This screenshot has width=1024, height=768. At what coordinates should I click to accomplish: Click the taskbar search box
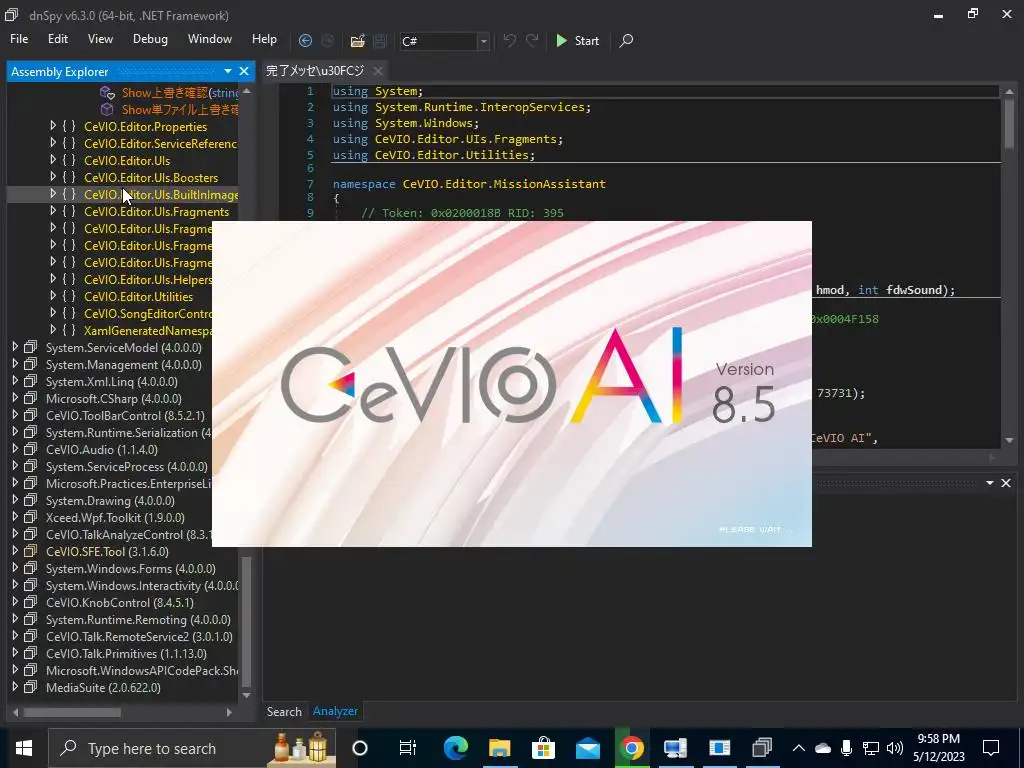tap(192, 748)
